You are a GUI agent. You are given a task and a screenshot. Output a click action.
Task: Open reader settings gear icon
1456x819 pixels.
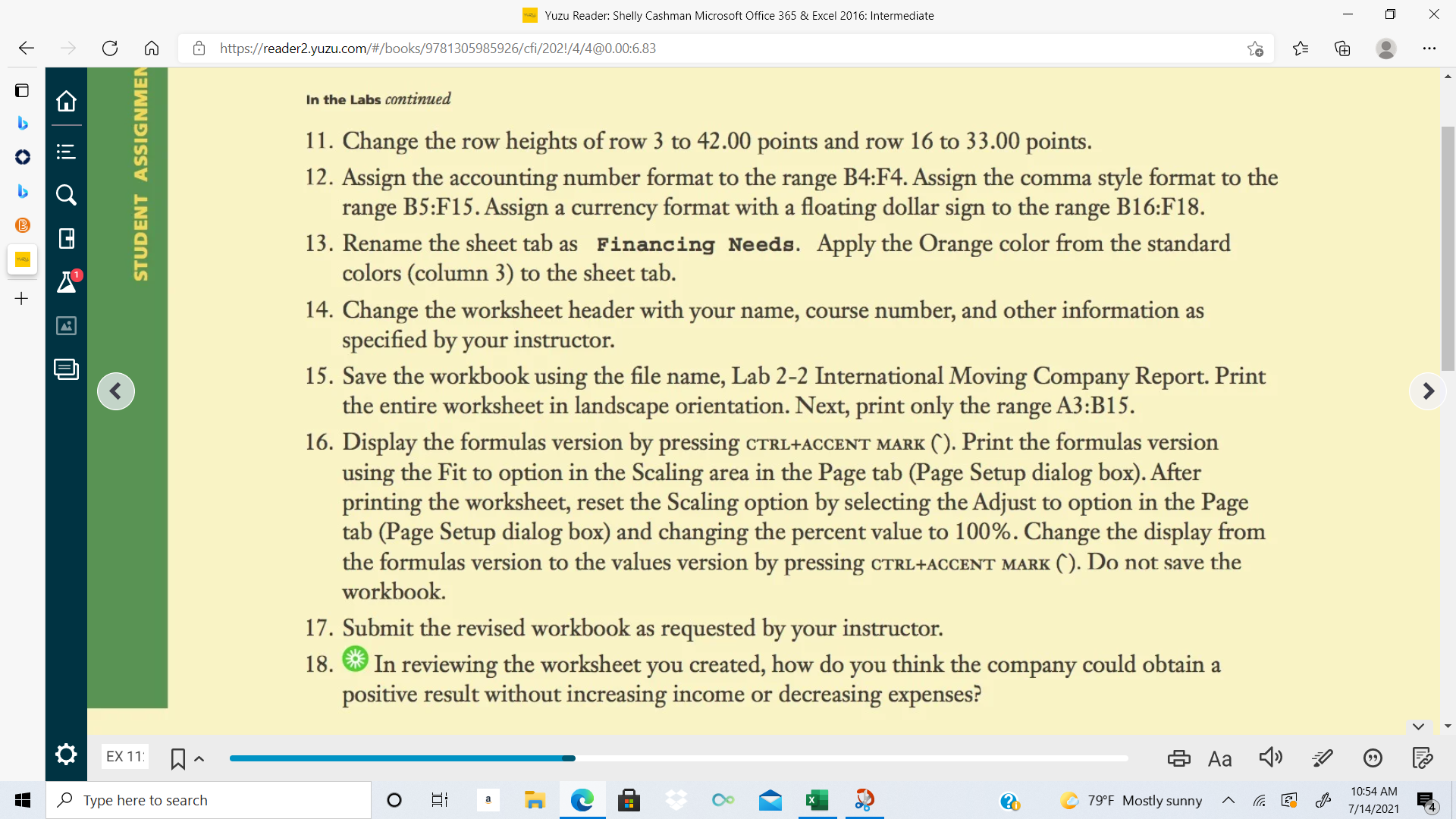coord(66,754)
